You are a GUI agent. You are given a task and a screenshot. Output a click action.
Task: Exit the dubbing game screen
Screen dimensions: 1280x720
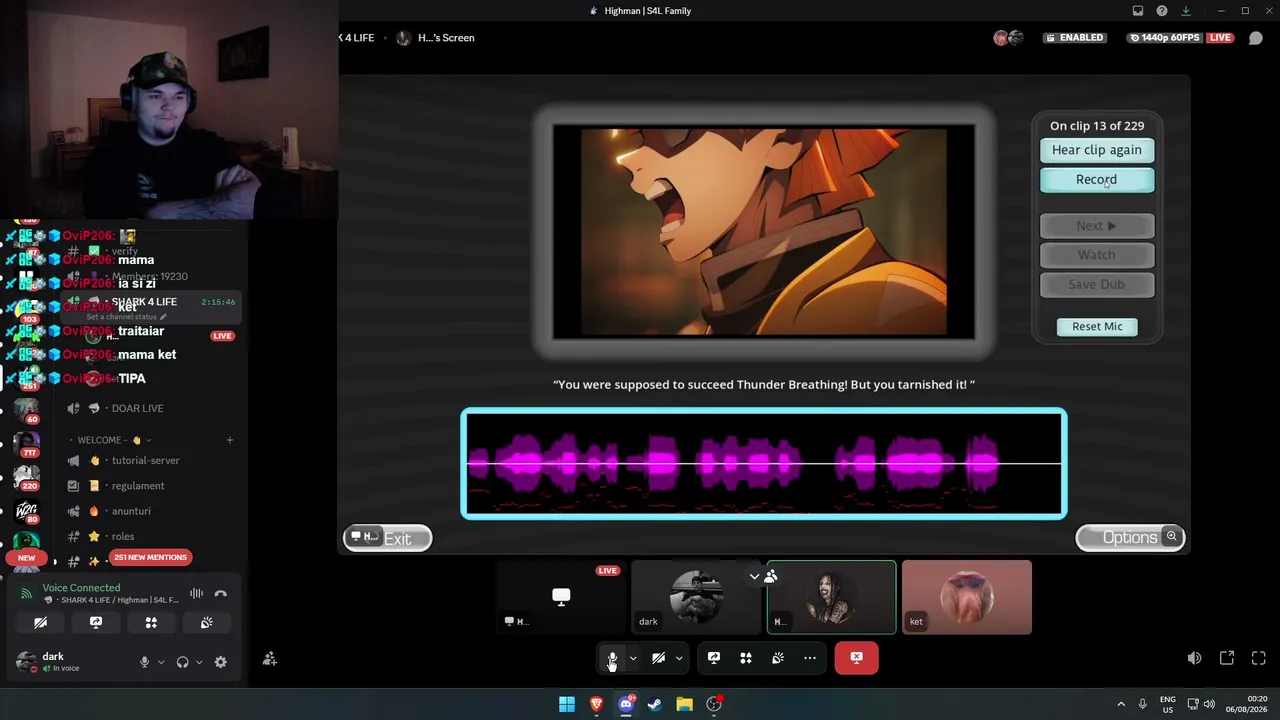388,539
